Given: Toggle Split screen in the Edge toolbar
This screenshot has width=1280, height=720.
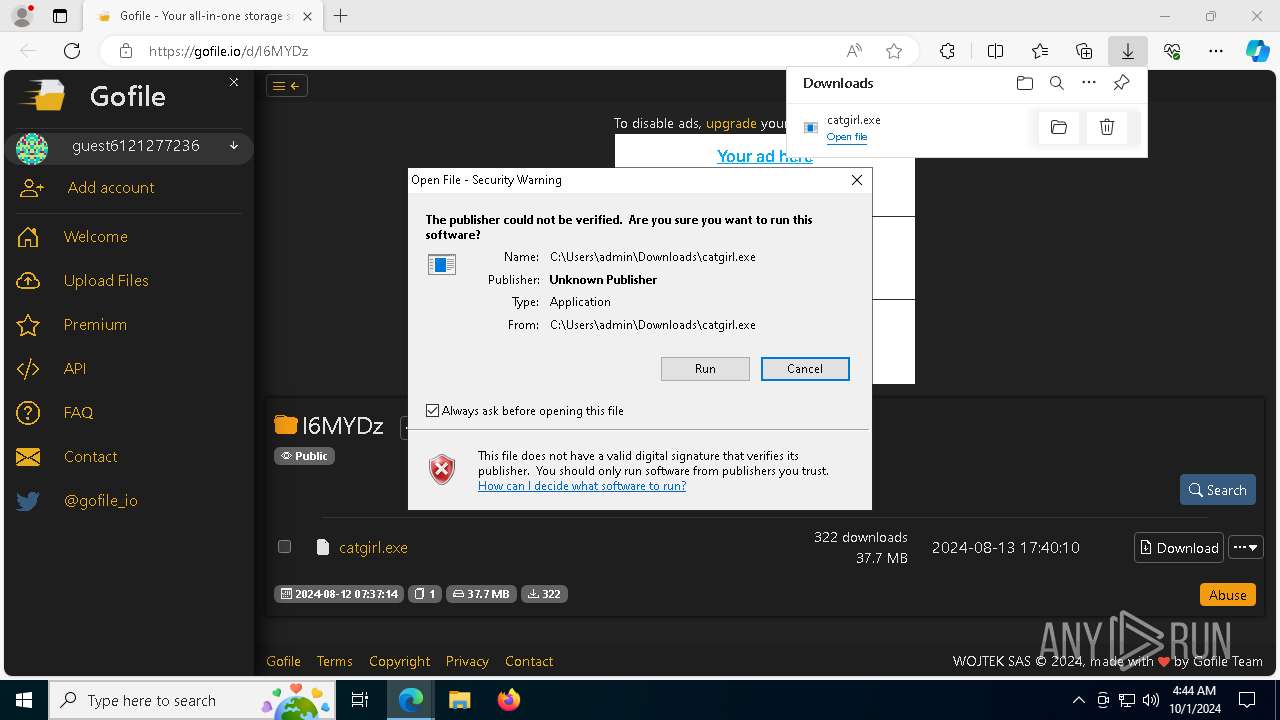Looking at the screenshot, I should coord(996,51).
